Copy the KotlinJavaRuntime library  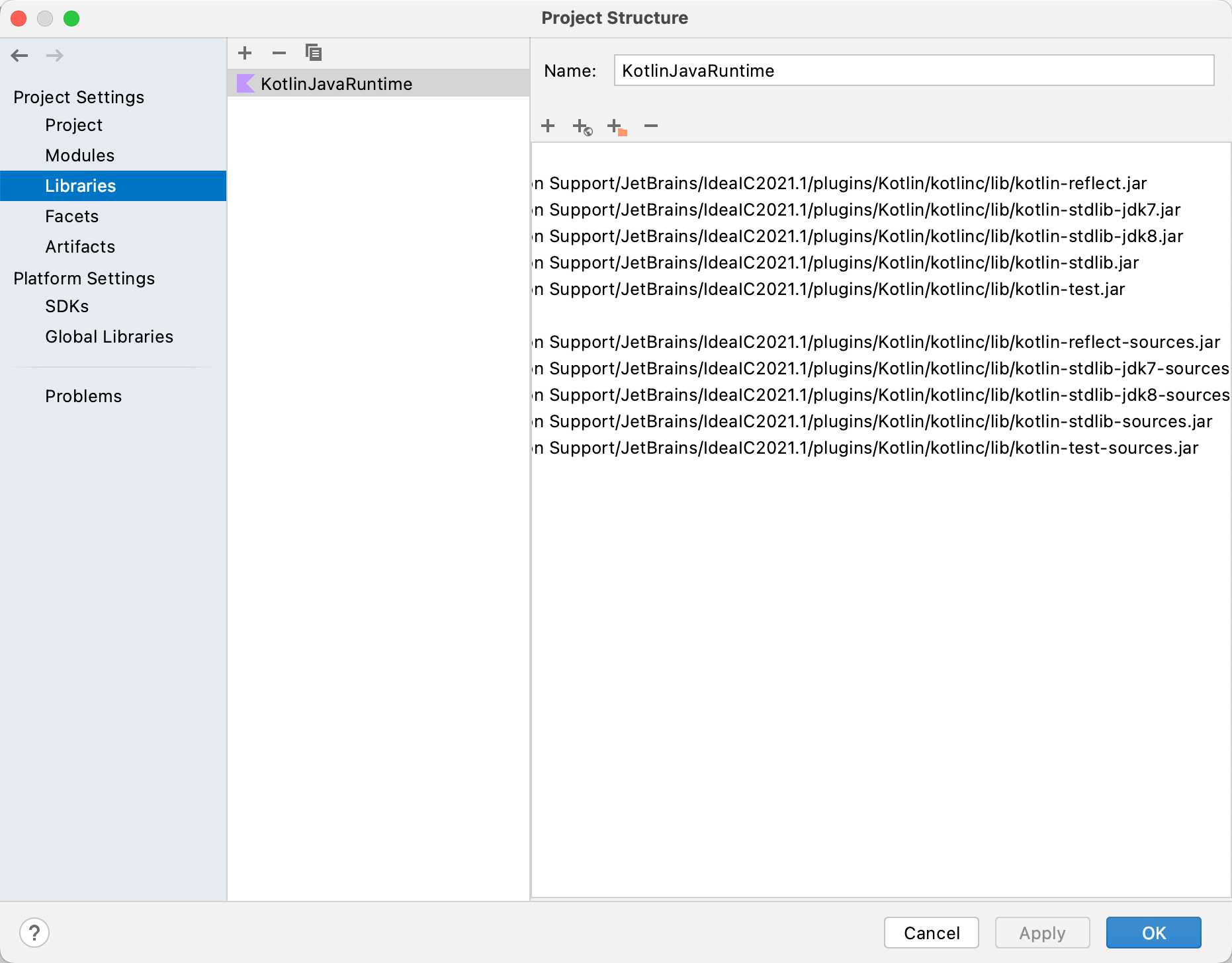[314, 53]
